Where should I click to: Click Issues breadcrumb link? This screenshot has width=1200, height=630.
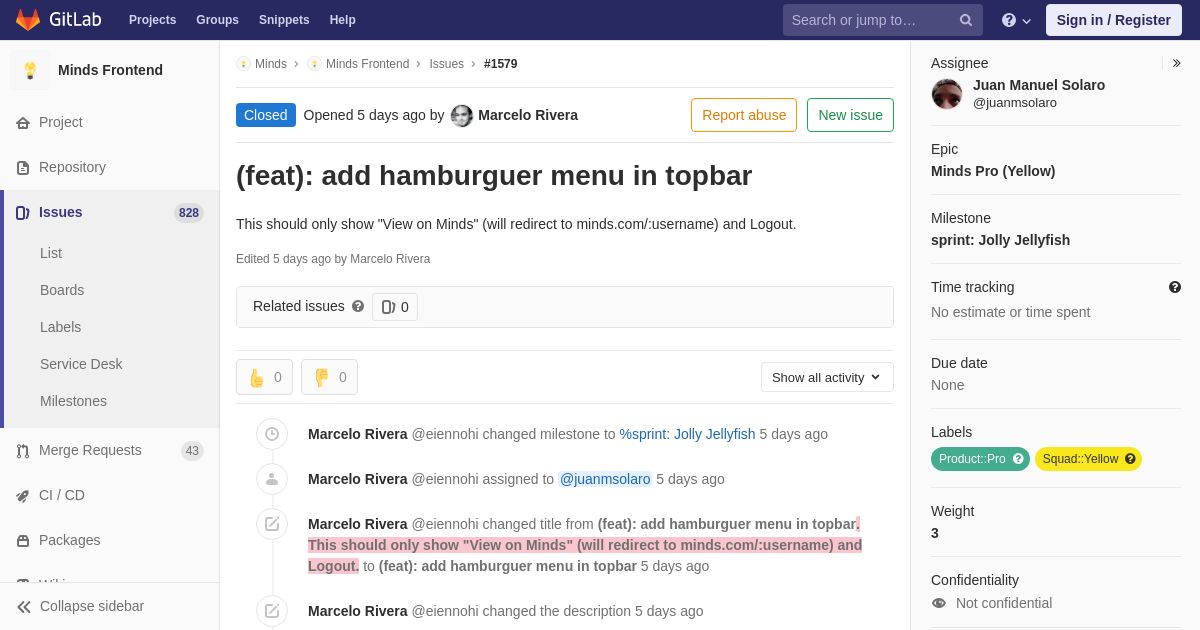pyautogui.click(x=446, y=64)
